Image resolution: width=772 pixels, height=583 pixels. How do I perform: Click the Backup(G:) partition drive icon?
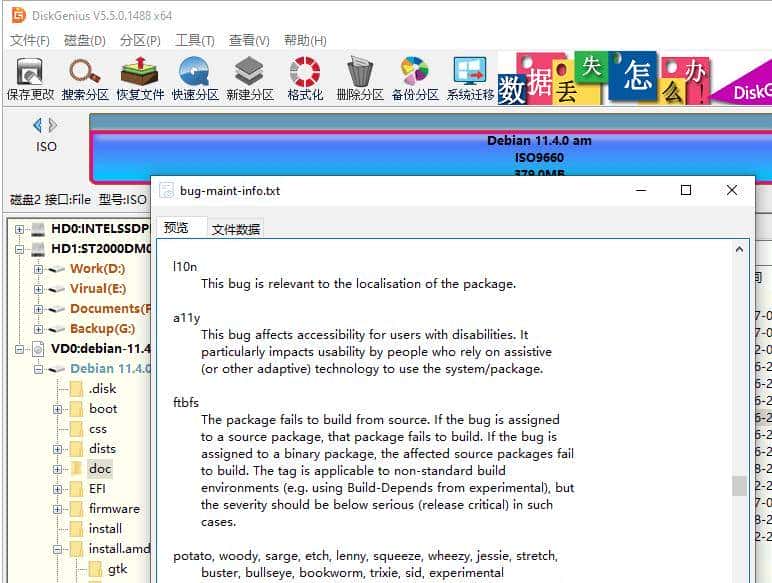(57, 329)
